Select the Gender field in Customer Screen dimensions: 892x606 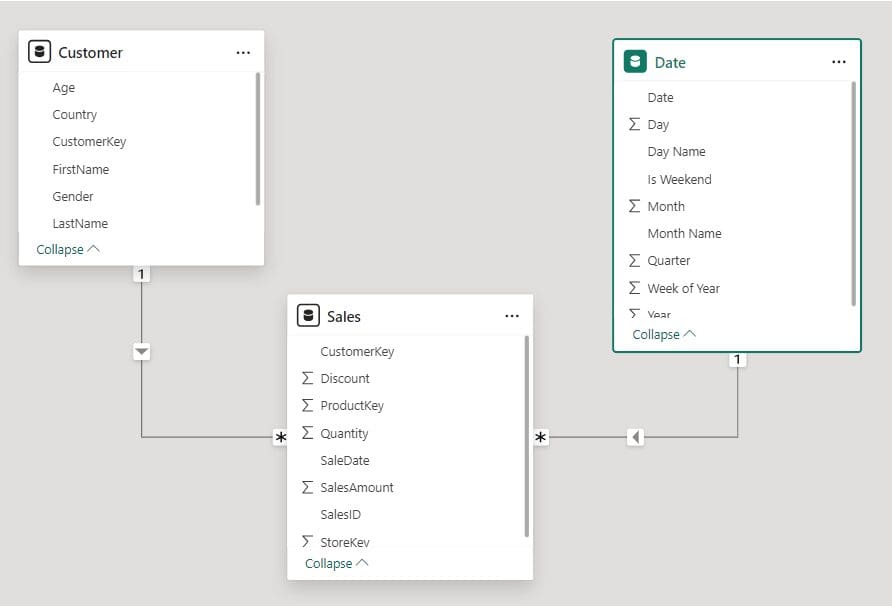(x=75, y=196)
